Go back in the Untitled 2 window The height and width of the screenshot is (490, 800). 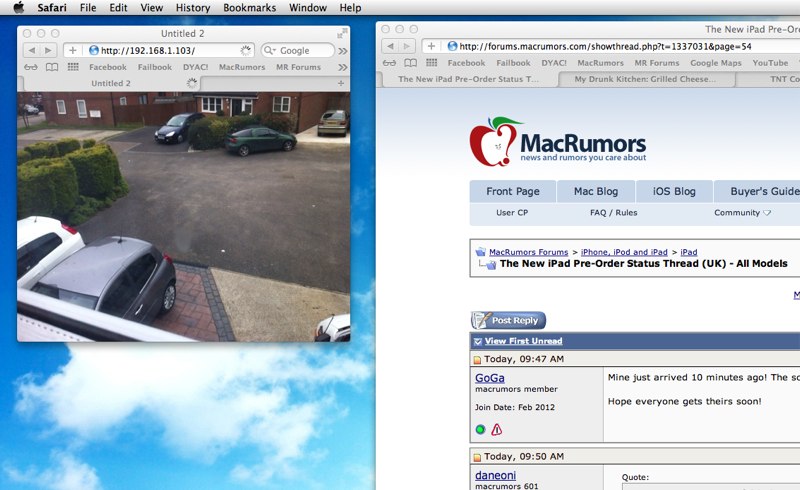pyautogui.click(x=32, y=50)
